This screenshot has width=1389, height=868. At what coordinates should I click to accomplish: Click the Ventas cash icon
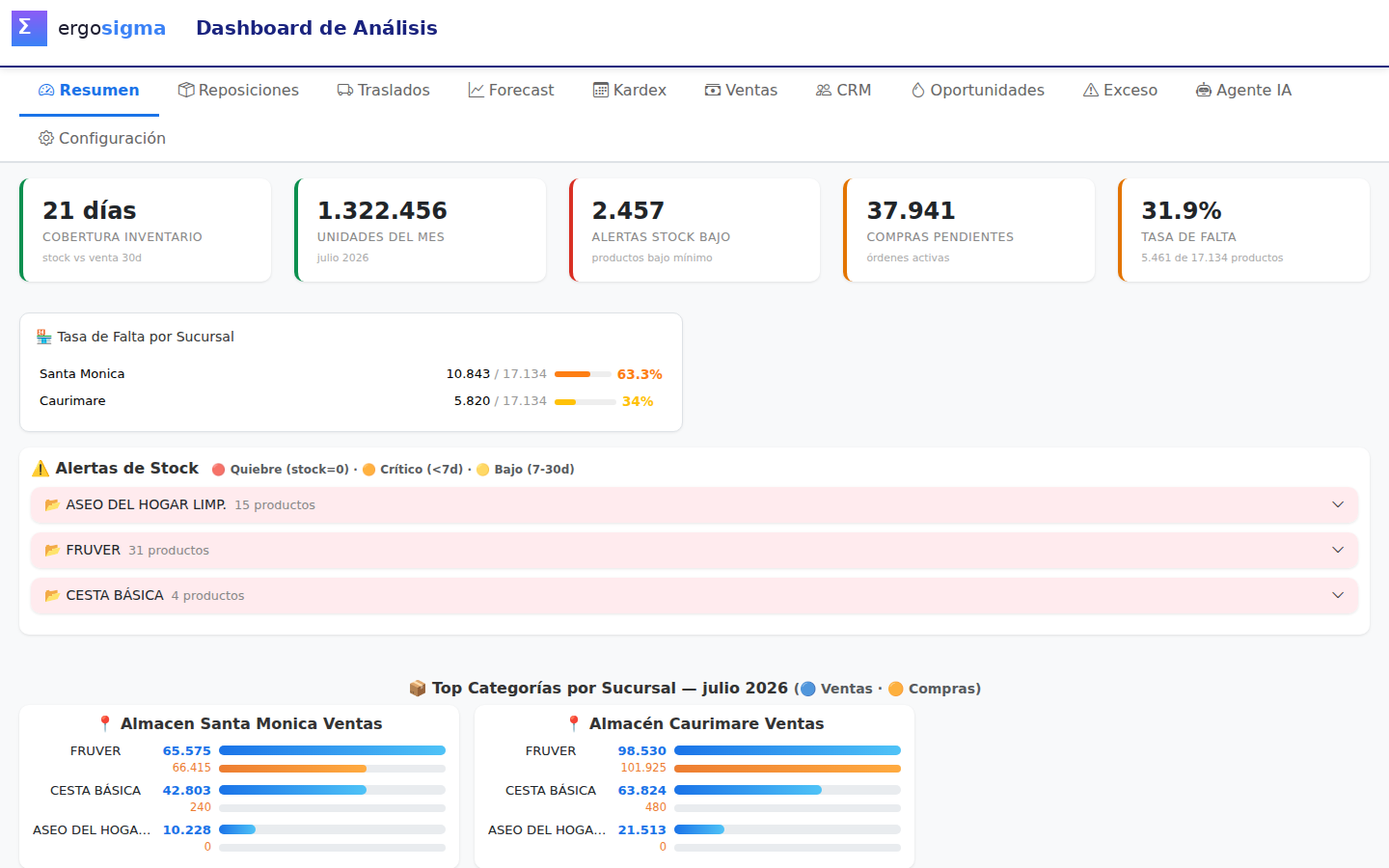click(713, 90)
